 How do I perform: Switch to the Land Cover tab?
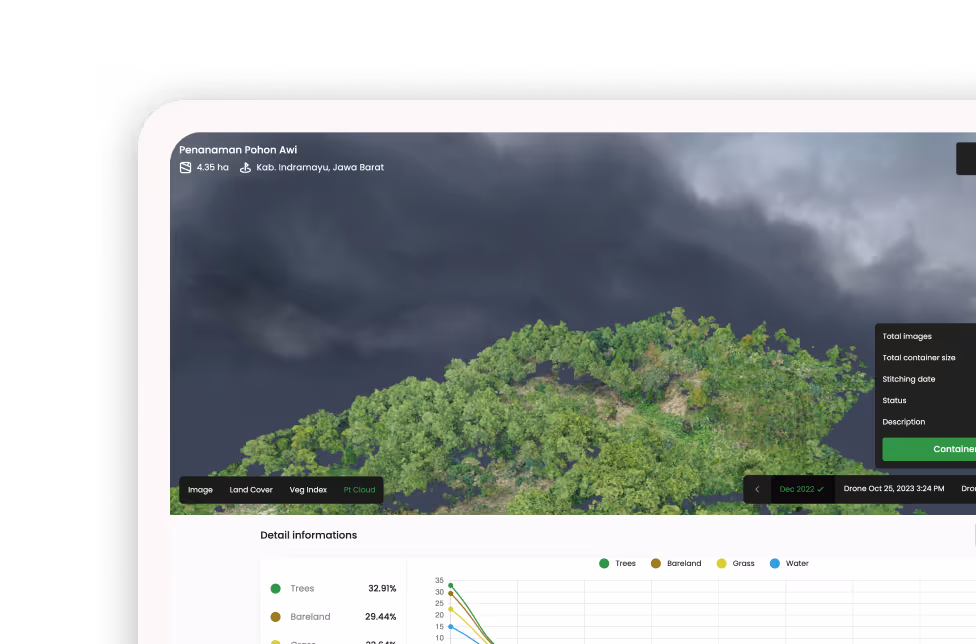[251, 490]
